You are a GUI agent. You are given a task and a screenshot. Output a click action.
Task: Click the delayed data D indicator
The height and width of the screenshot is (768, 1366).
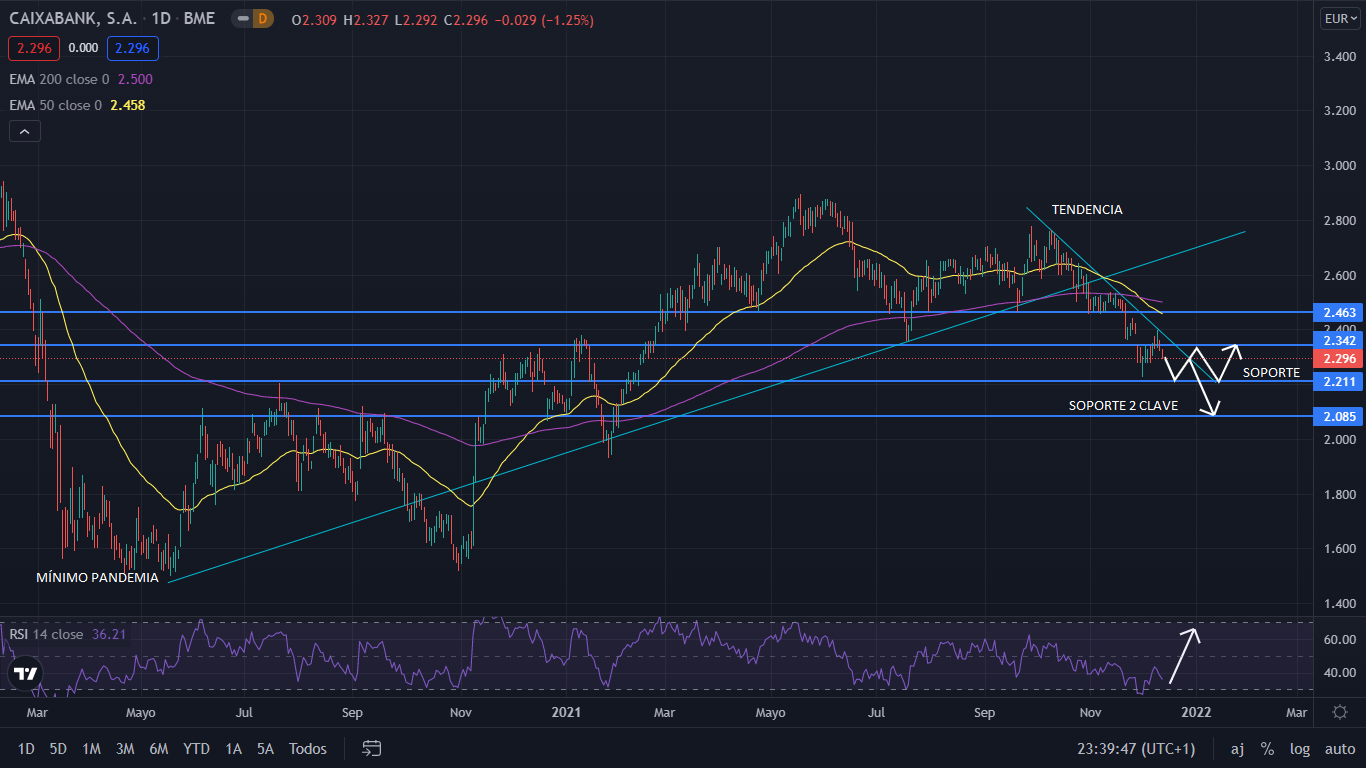coord(262,19)
